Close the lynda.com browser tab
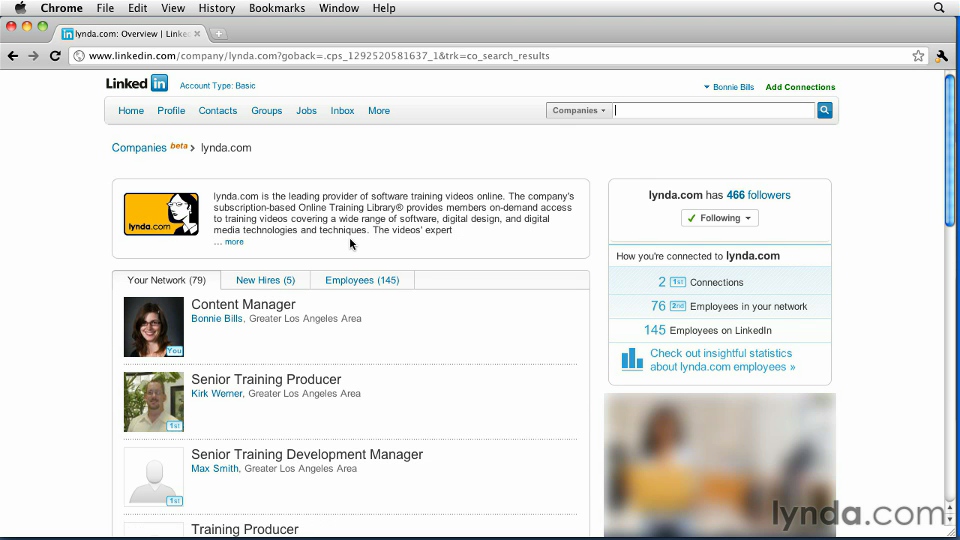 coord(197,34)
